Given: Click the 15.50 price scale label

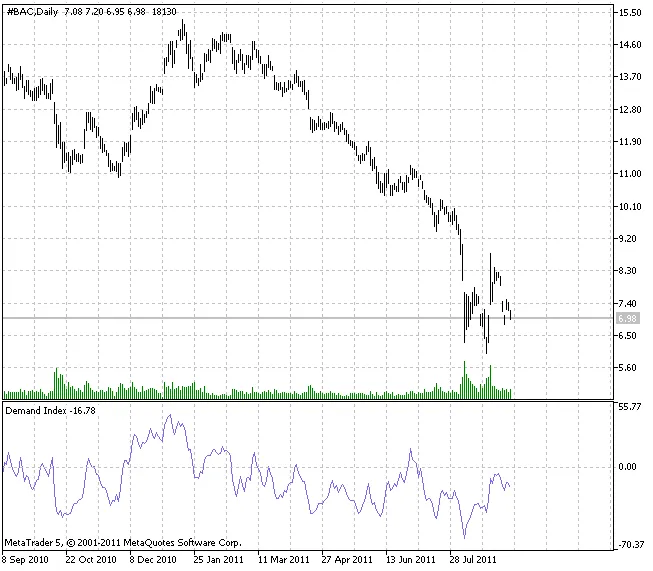Looking at the screenshot, I should 630,13.
